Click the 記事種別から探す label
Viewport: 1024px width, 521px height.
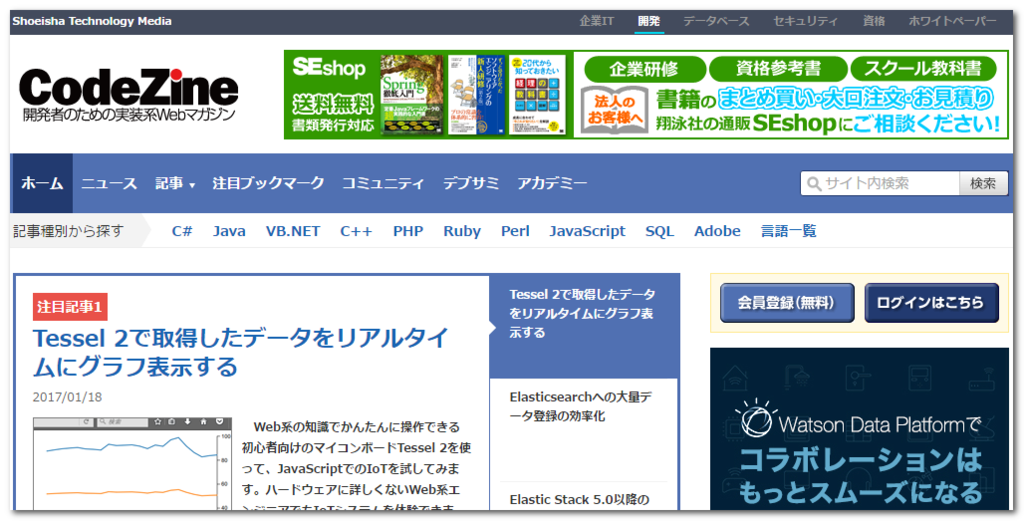click(68, 231)
